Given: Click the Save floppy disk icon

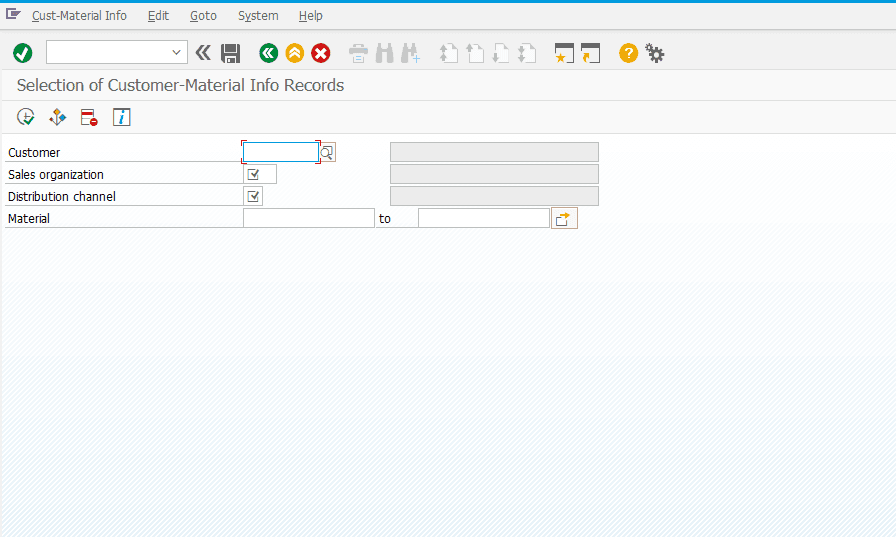Looking at the screenshot, I should click(x=230, y=53).
